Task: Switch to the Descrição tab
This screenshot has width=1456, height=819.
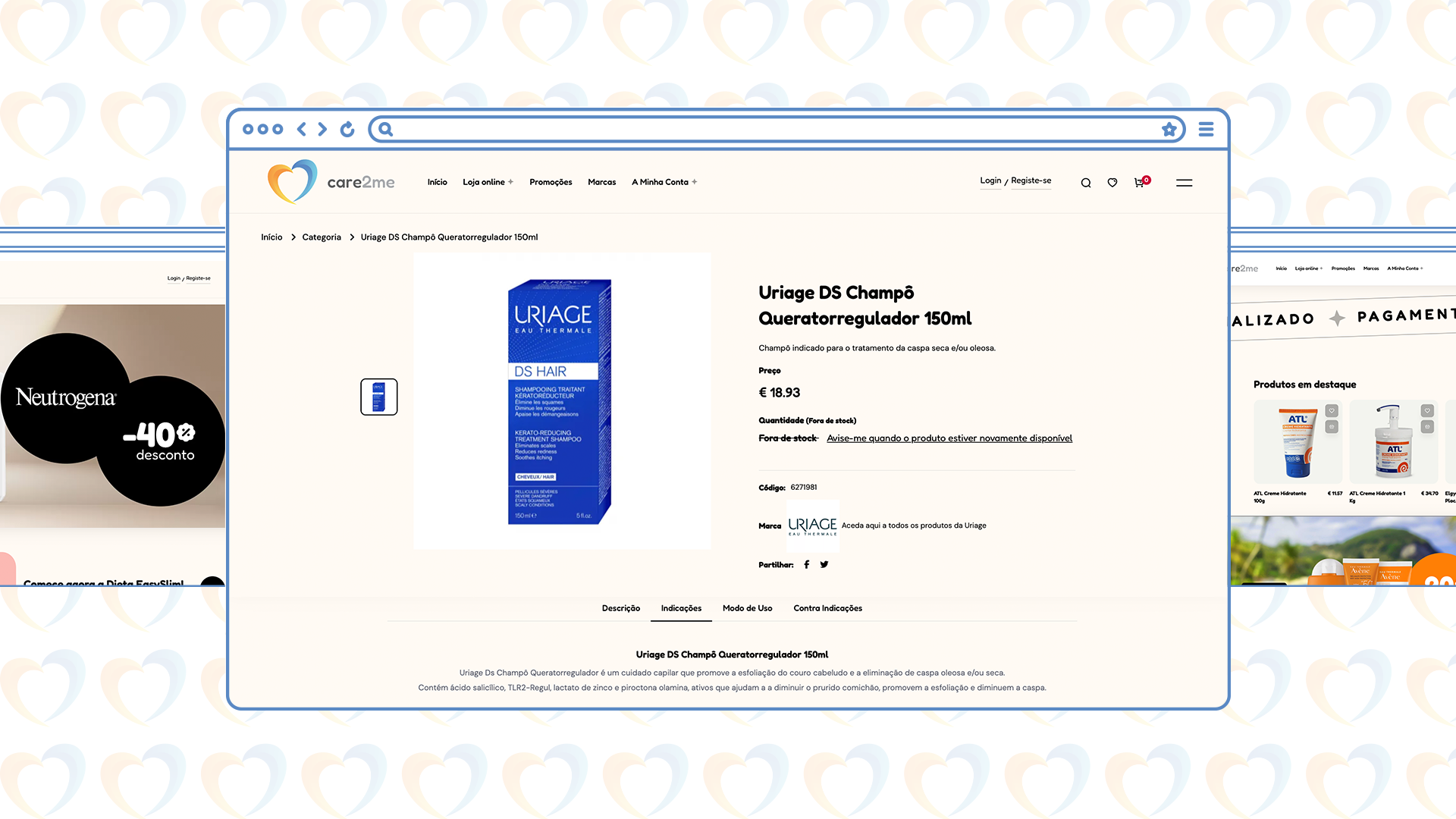Action: (x=620, y=608)
